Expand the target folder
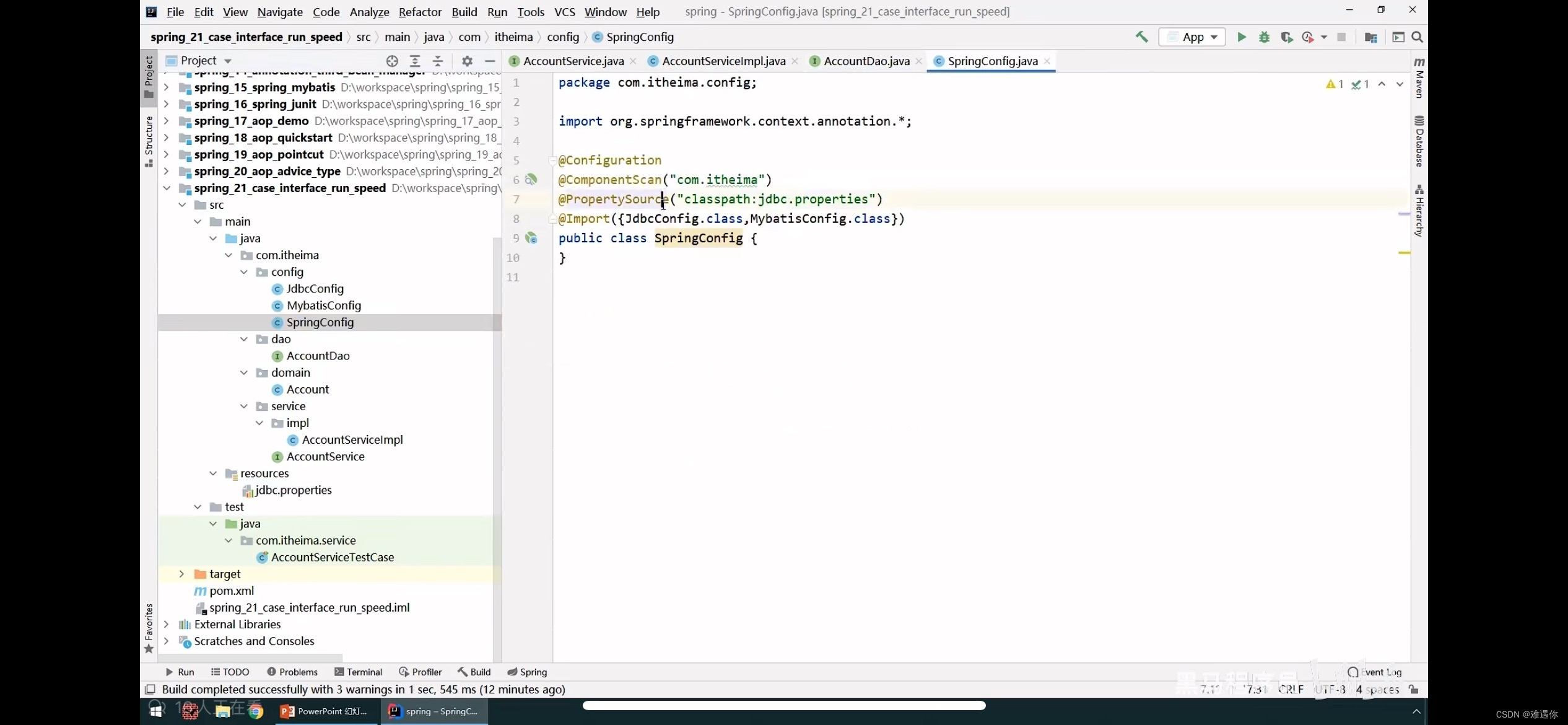The height and width of the screenshot is (725, 1568). point(181,574)
